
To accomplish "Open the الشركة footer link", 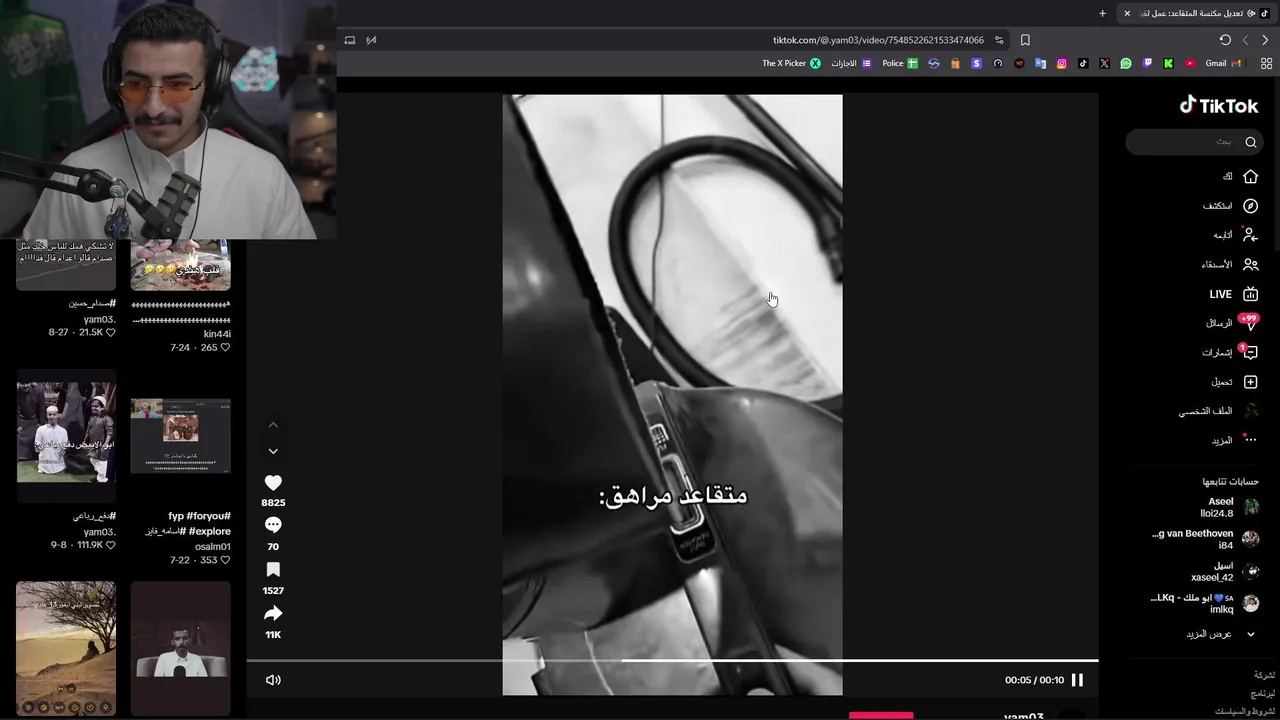I will point(1265,675).
